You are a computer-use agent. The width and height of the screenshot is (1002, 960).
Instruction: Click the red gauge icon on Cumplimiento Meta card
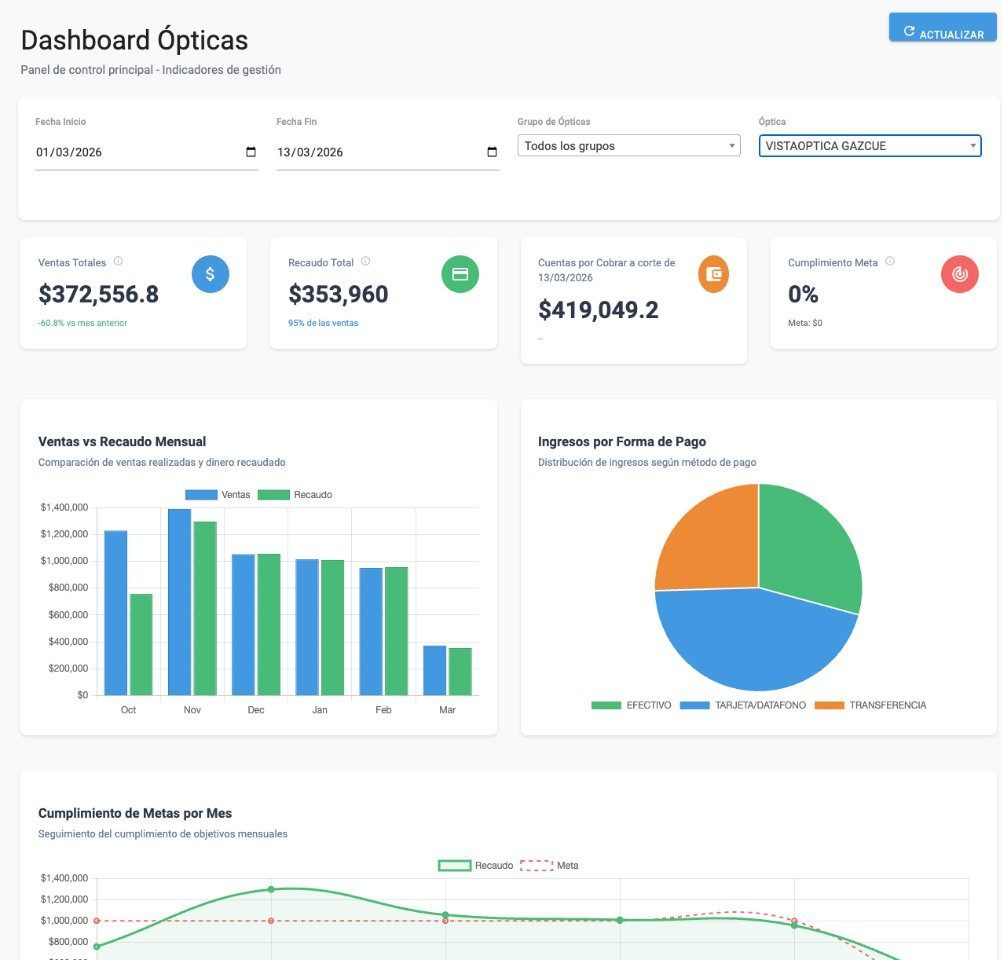click(x=959, y=273)
